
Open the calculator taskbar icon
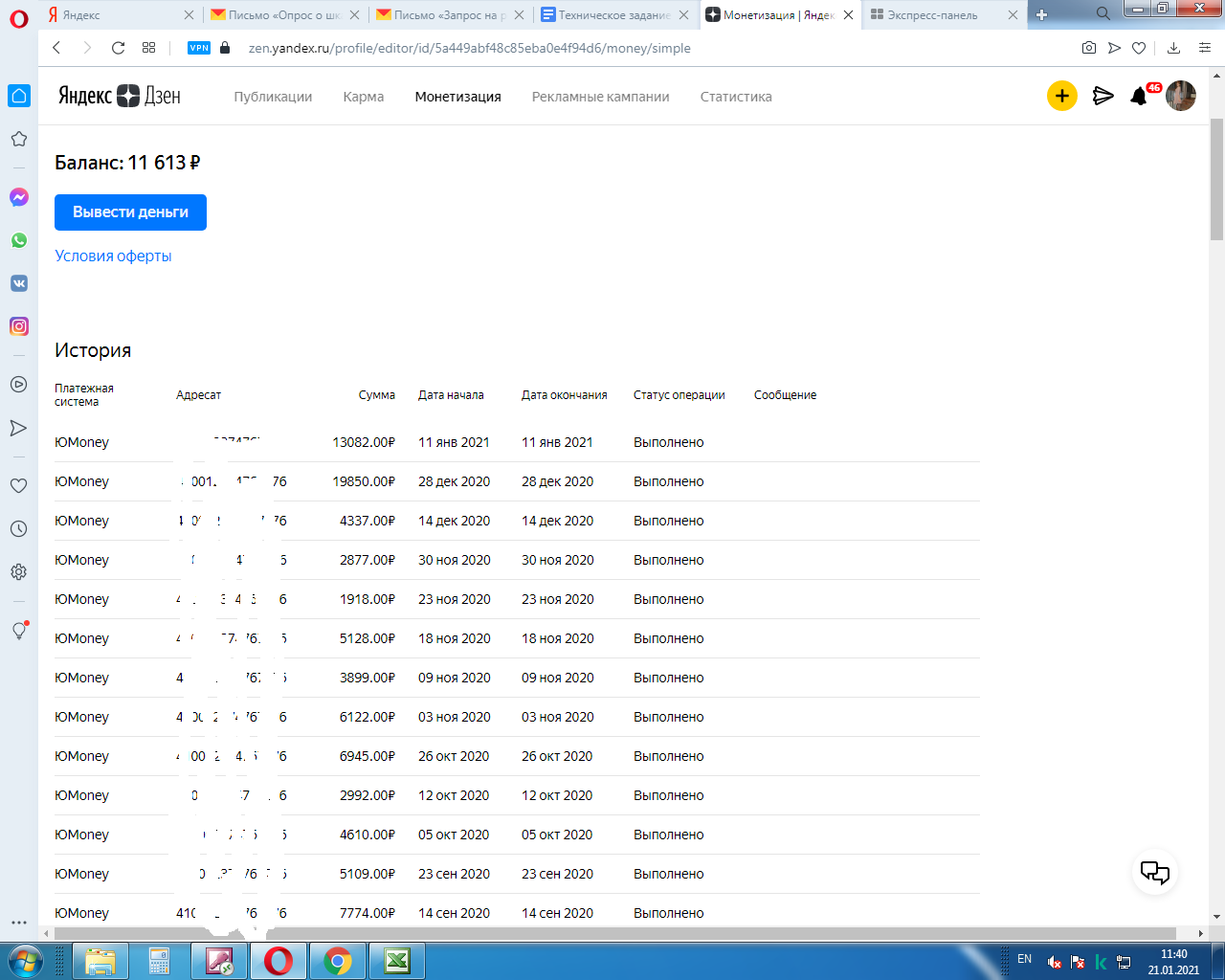159,961
